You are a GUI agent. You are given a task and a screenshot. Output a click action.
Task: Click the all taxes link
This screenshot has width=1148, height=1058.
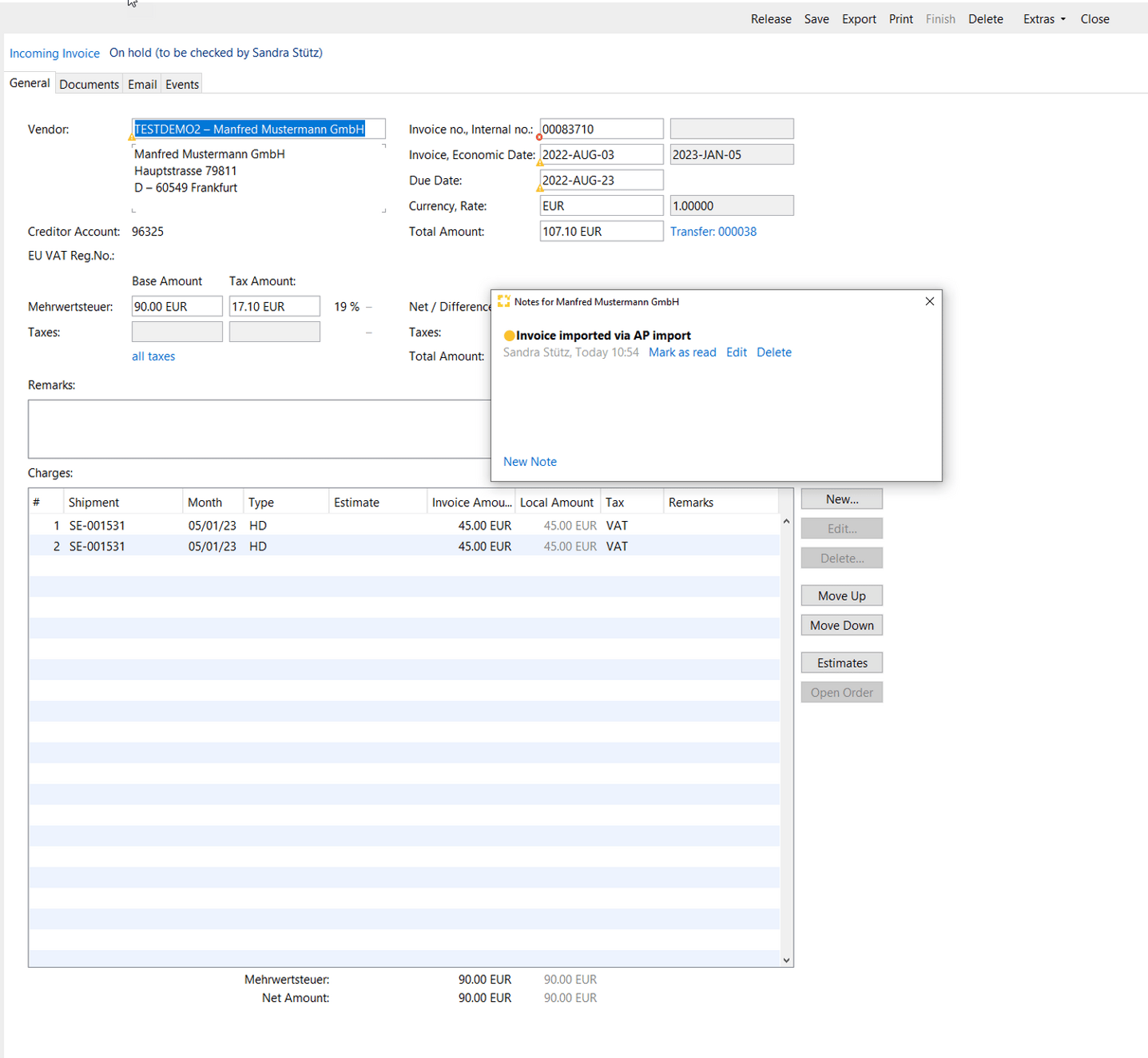point(153,356)
